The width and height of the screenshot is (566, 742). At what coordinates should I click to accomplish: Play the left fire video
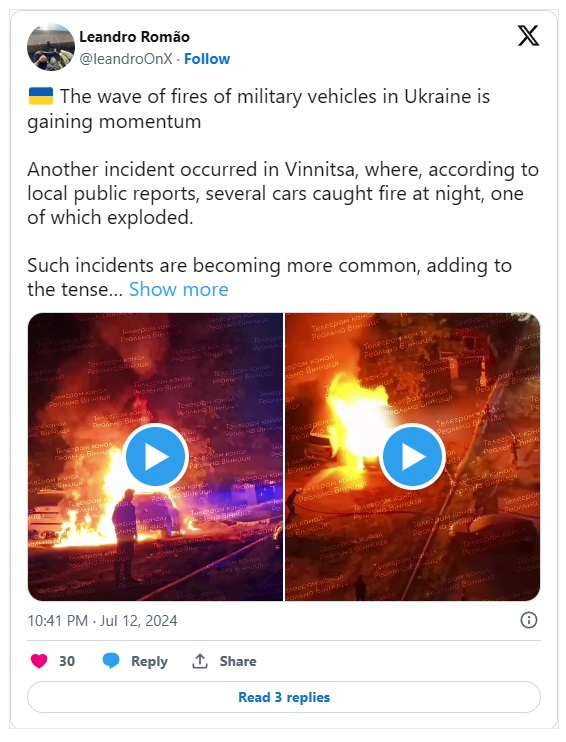[155, 457]
